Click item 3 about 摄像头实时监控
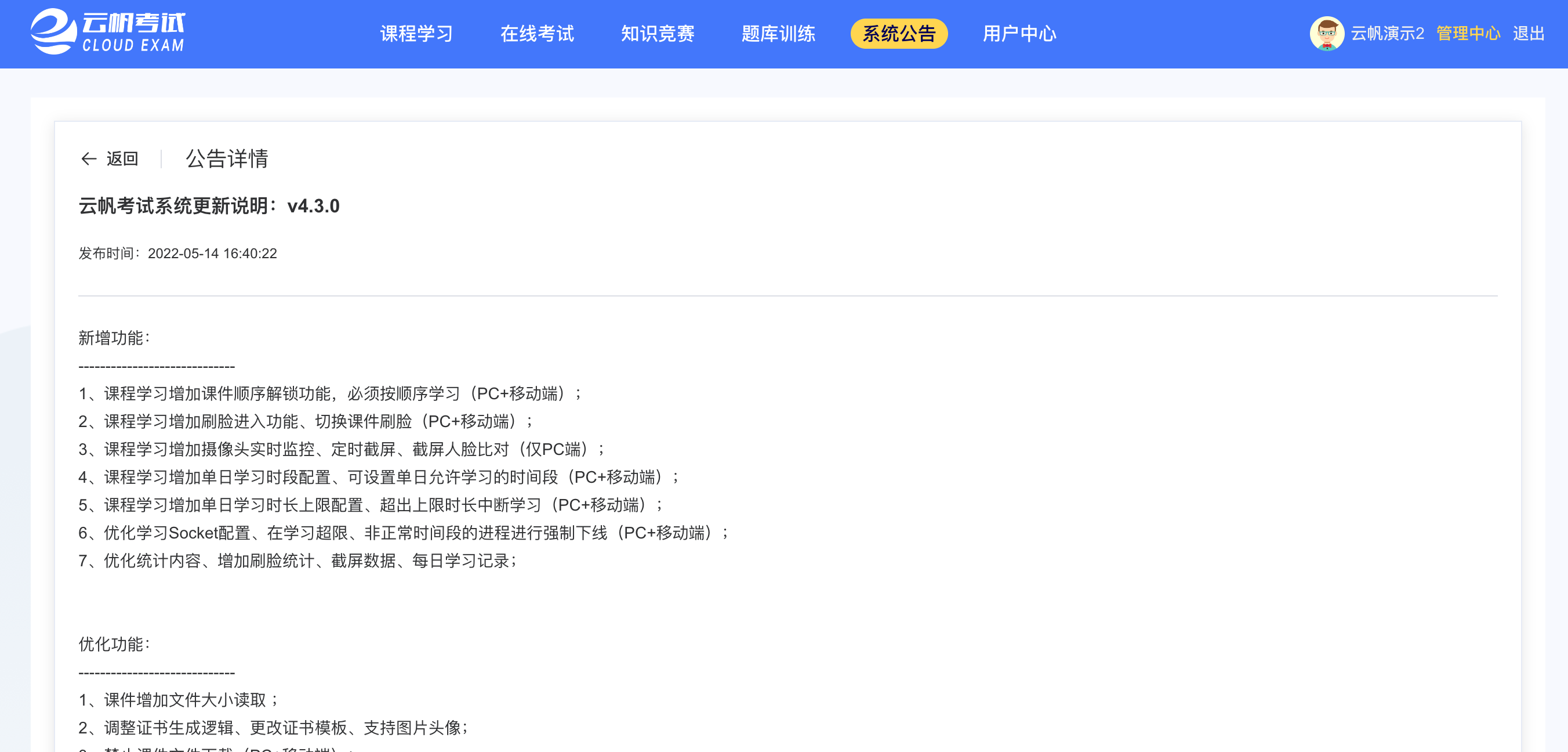The height and width of the screenshot is (752, 1568). (342, 449)
